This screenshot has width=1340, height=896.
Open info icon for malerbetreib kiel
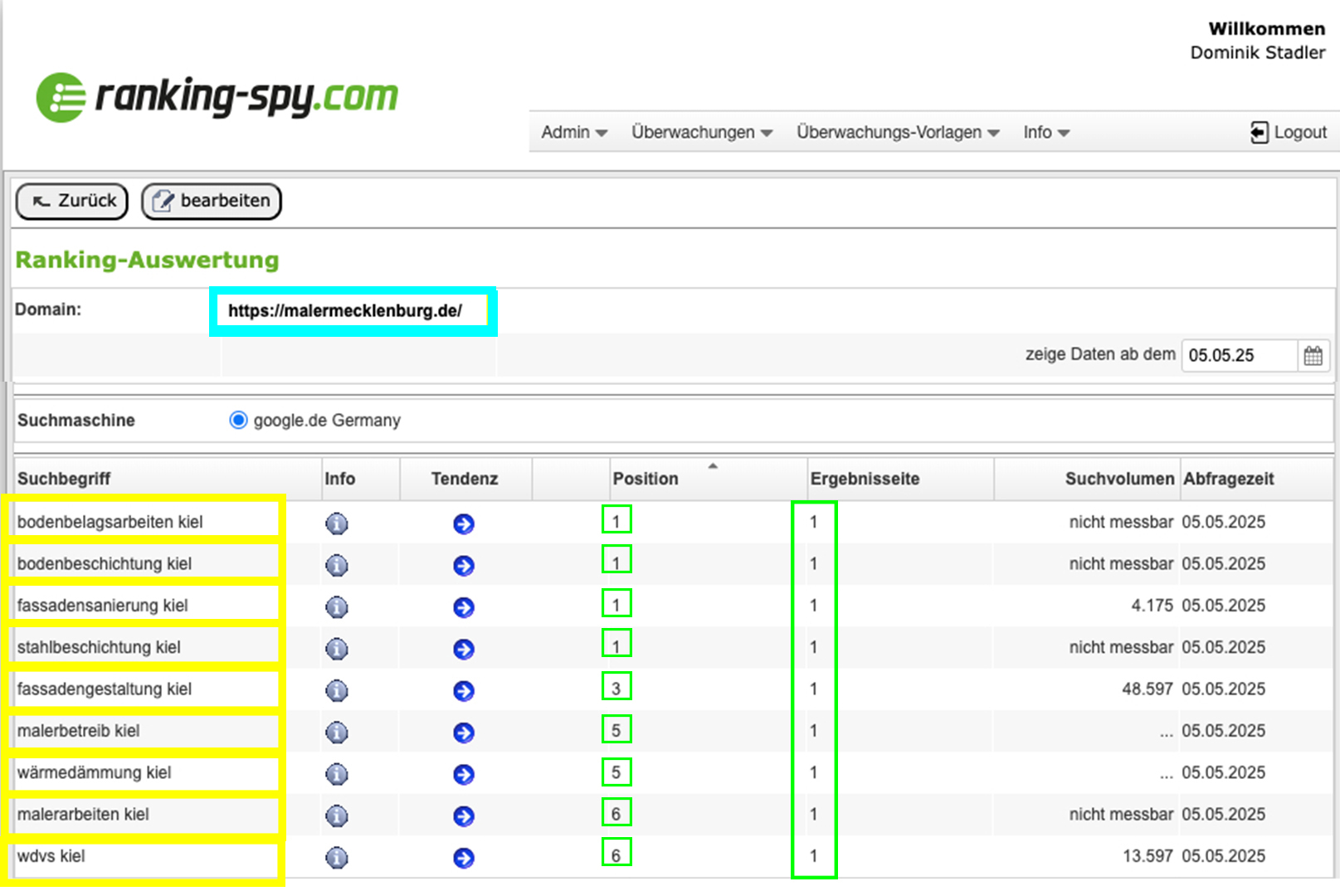coord(336,733)
